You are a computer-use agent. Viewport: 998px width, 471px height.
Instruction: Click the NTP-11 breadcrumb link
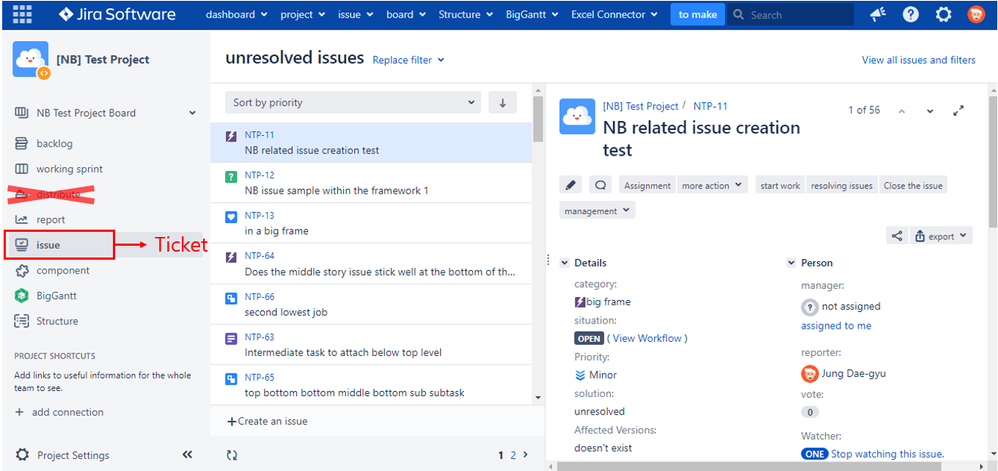[x=710, y=106]
